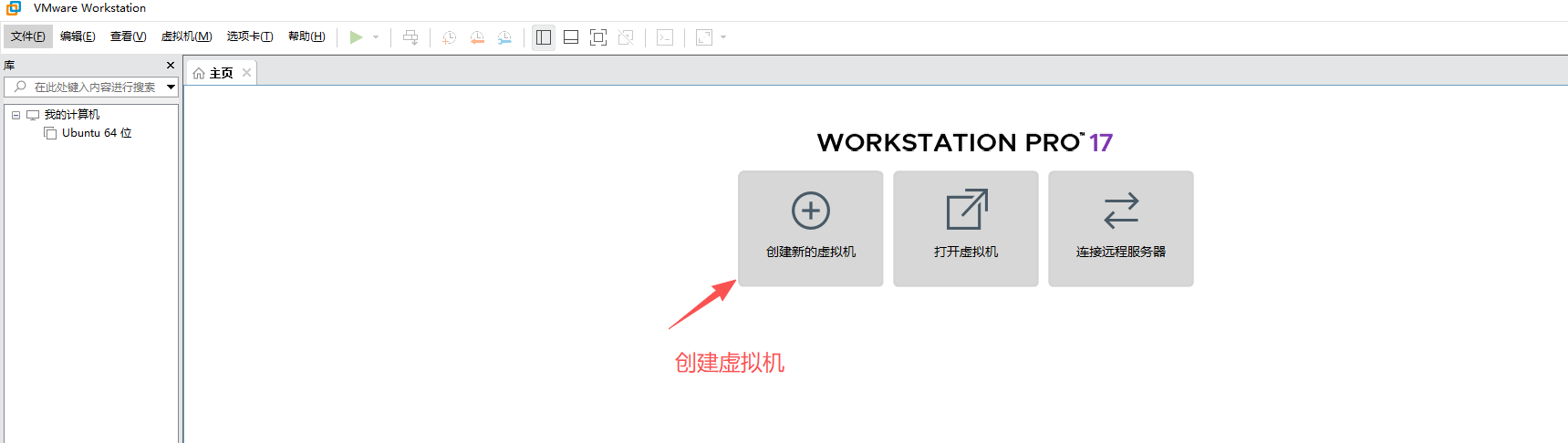Click the revert to snapshot icon
The width and height of the screenshot is (1568, 443).
[x=477, y=37]
